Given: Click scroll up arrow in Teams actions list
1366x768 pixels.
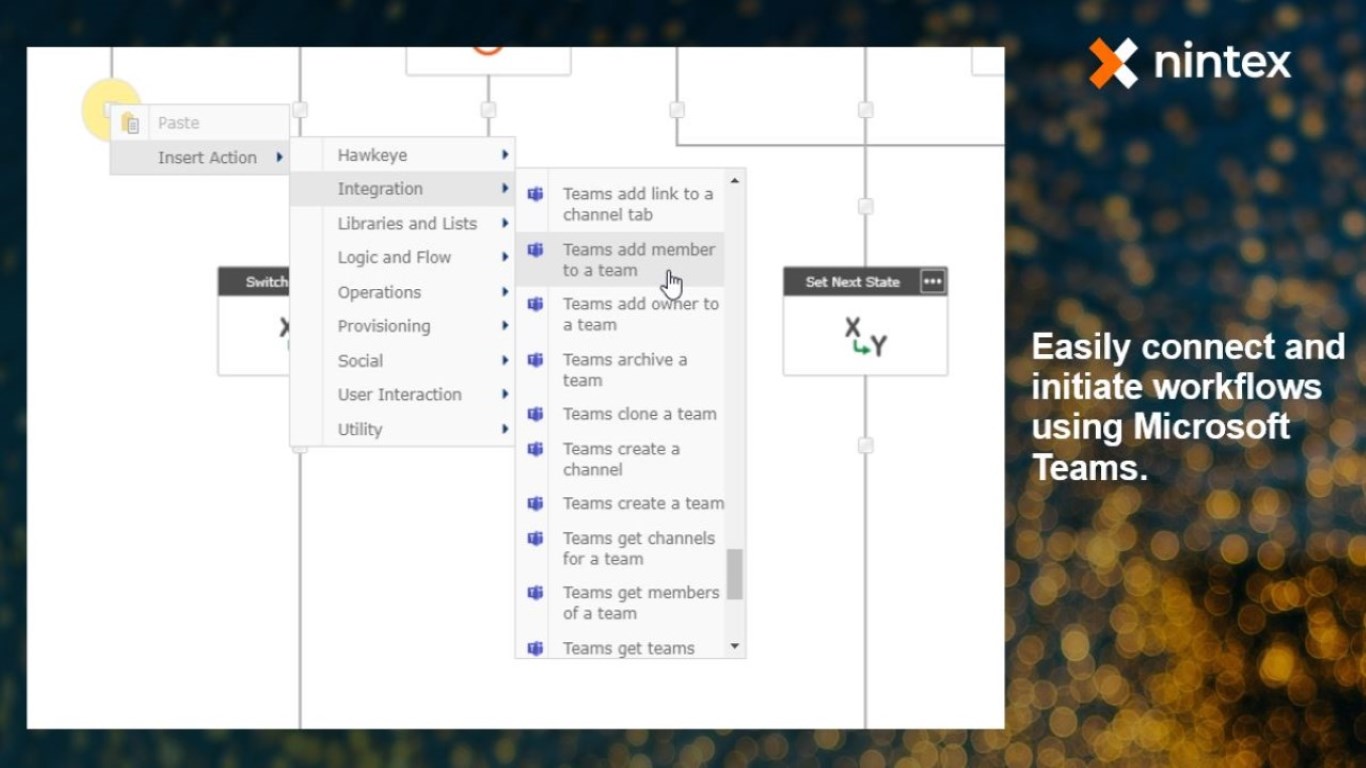Looking at the screenshot, I should 735,181.
